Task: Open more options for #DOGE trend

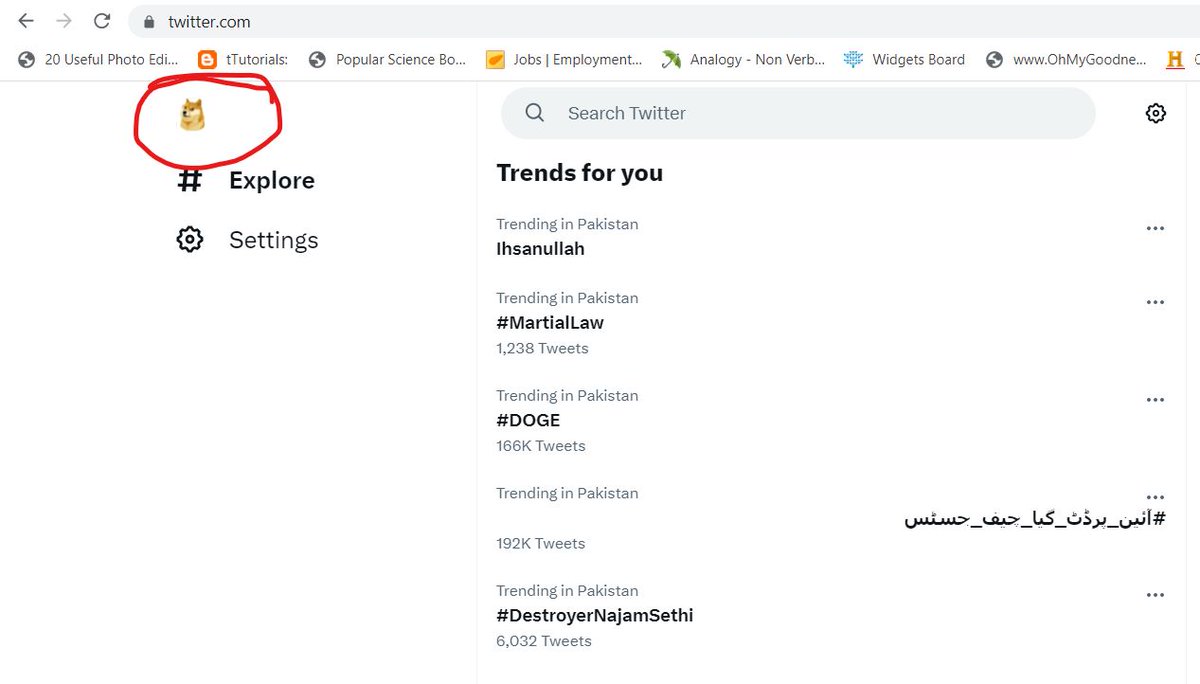Action: point(1155,400)
